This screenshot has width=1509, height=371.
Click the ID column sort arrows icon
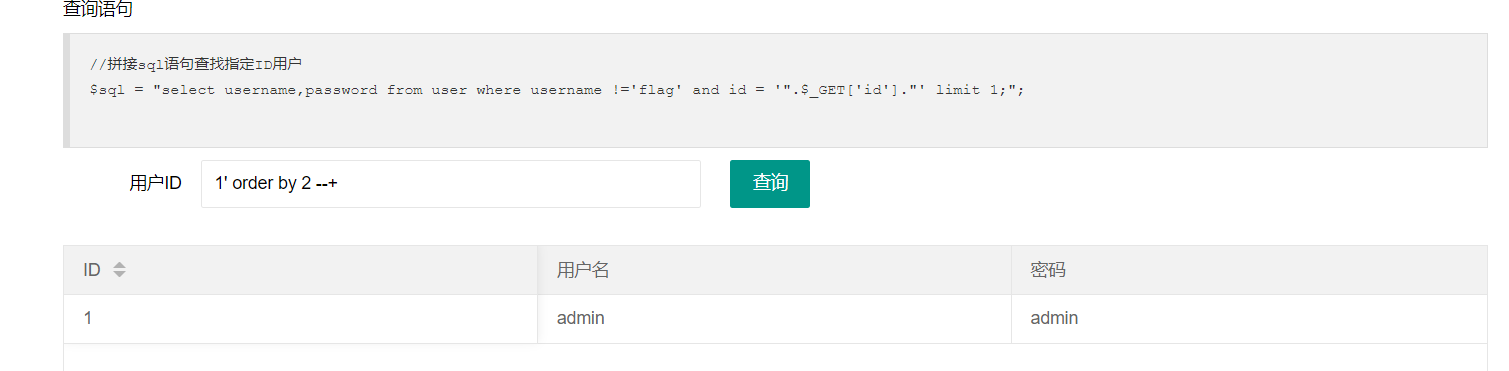119,270
